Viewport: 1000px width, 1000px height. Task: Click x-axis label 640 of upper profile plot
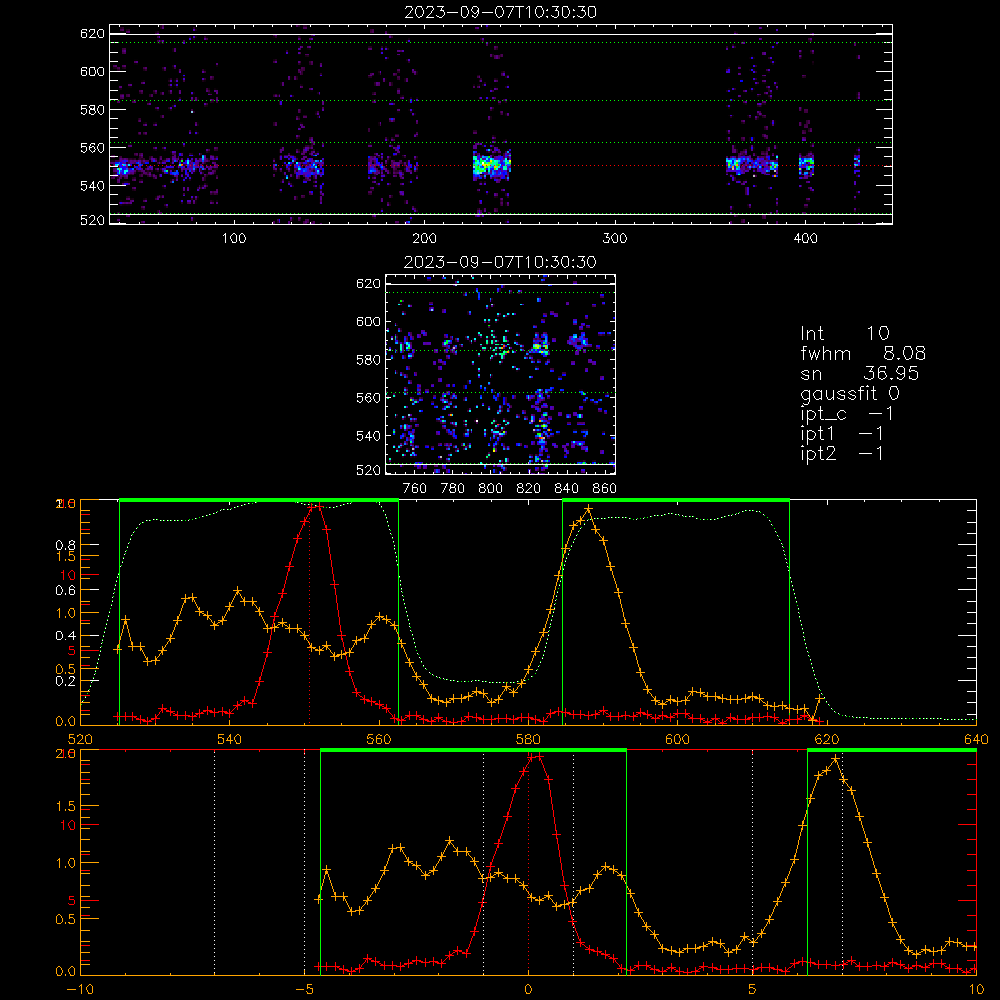click(x=976, y=739)
